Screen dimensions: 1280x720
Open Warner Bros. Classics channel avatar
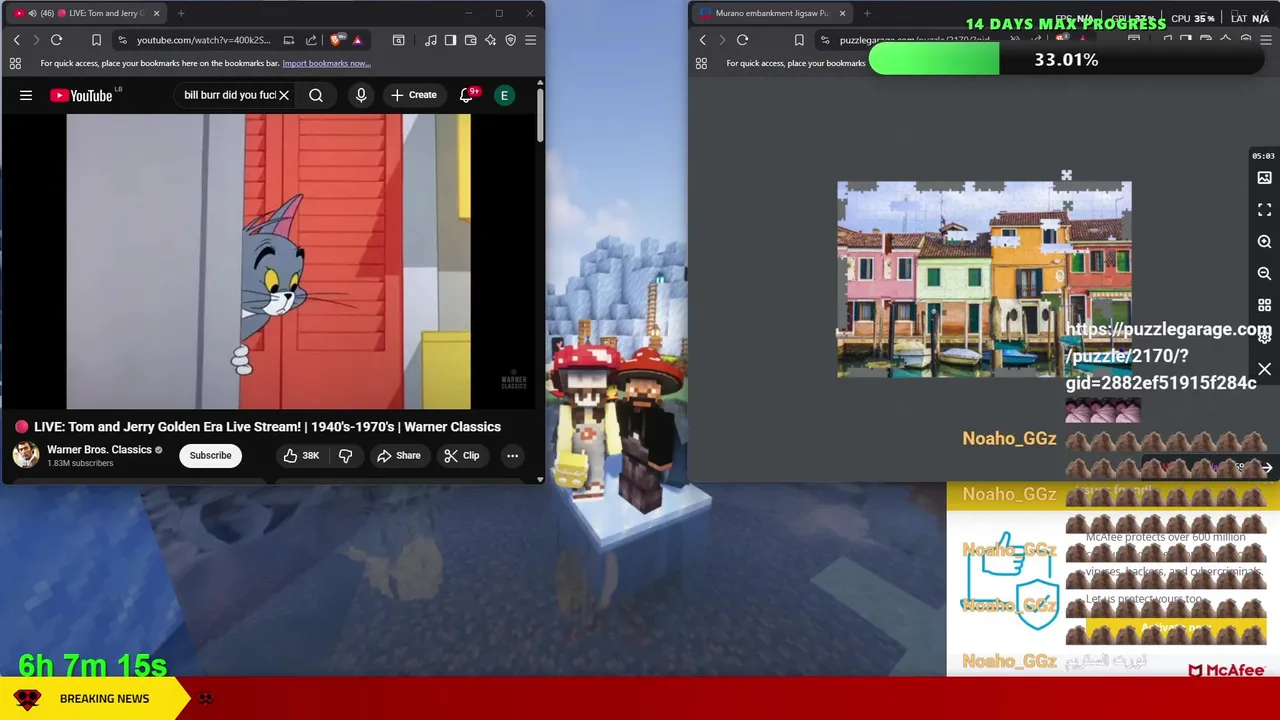(26, 455)
